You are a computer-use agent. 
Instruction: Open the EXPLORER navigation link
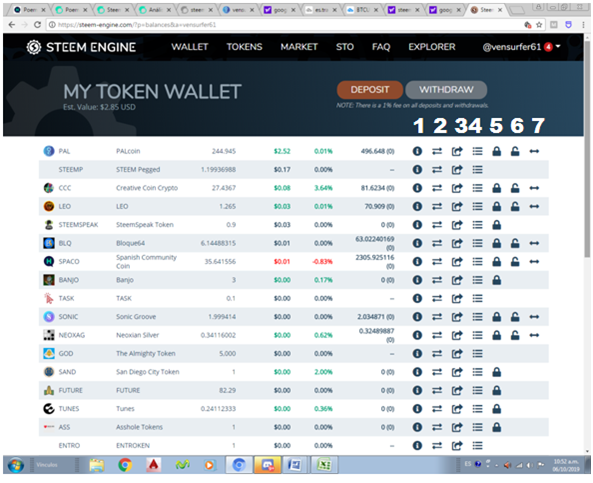[x=432, y=47]
